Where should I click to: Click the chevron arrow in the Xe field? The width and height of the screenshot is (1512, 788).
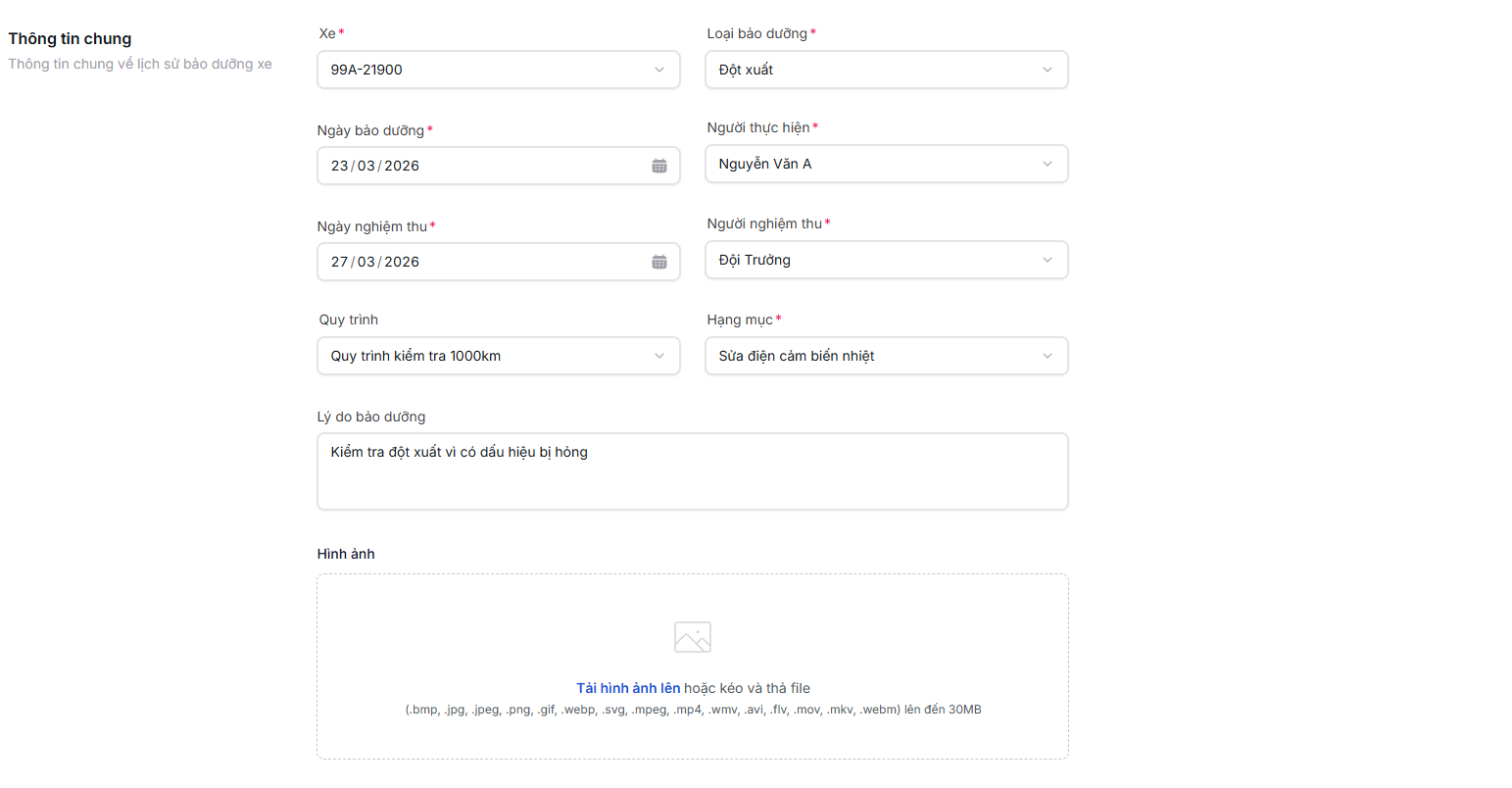pos(658,70)
